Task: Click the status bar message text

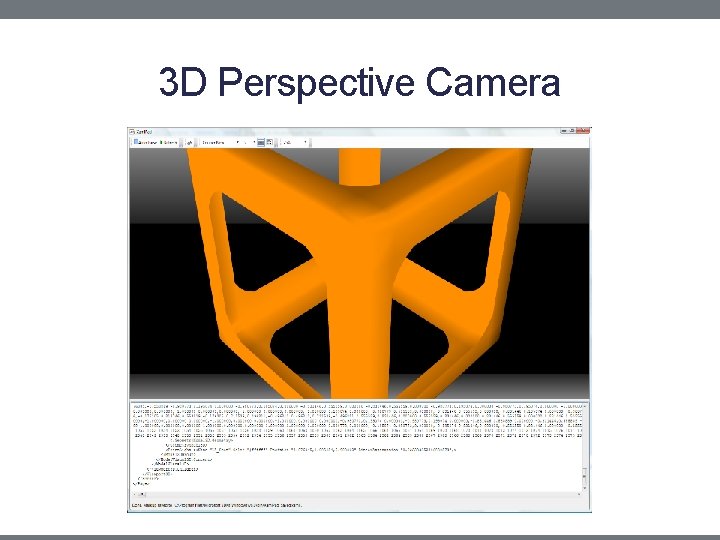Action: click(x=217, y=505)
